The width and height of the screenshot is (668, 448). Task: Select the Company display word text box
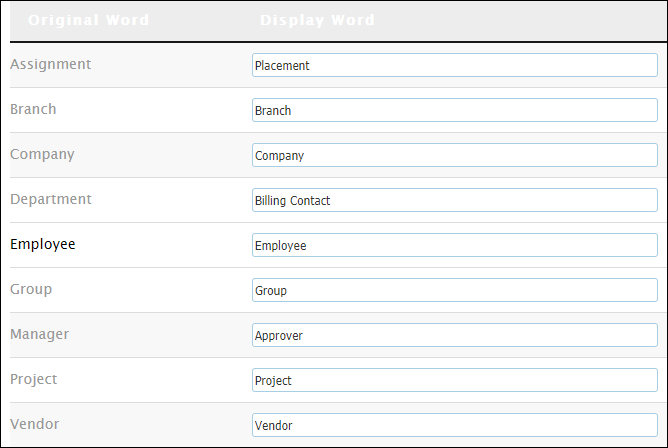[x=454, y=155]
